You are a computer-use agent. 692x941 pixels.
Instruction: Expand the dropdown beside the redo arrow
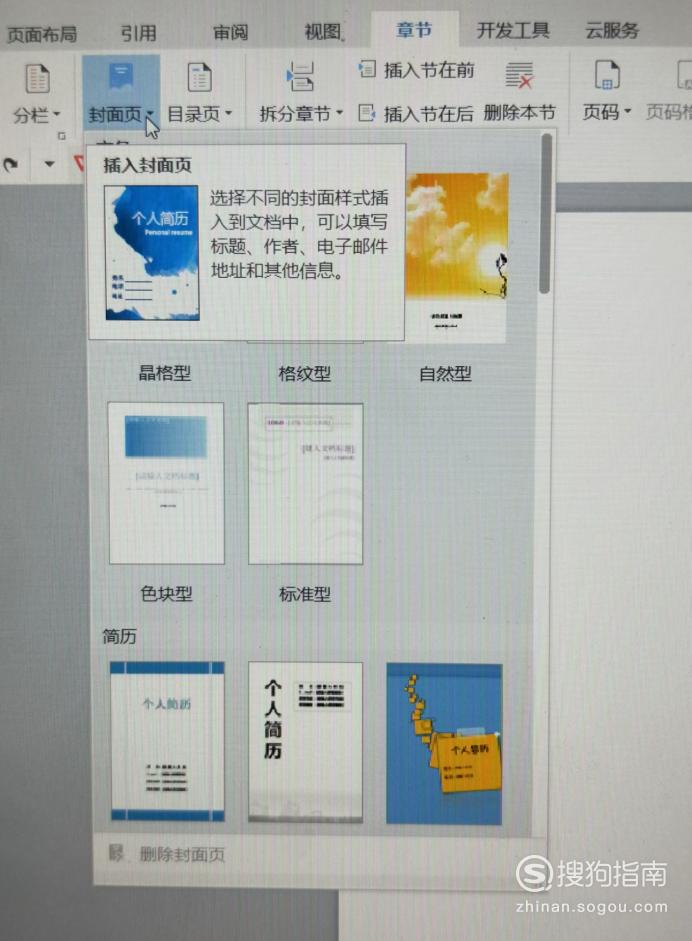[49, 163]
